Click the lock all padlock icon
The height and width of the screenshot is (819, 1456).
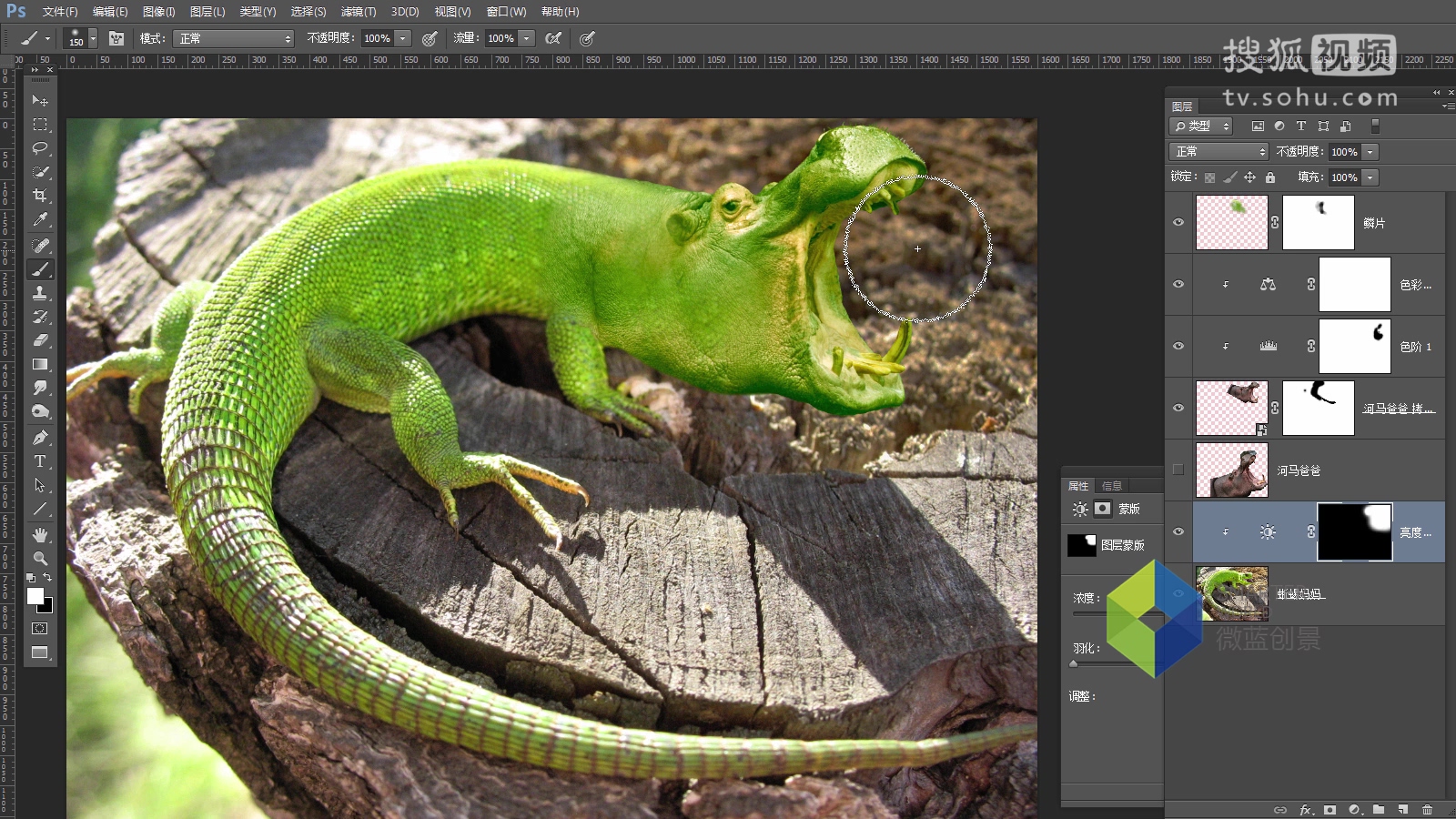click(x=1270, y=177)
